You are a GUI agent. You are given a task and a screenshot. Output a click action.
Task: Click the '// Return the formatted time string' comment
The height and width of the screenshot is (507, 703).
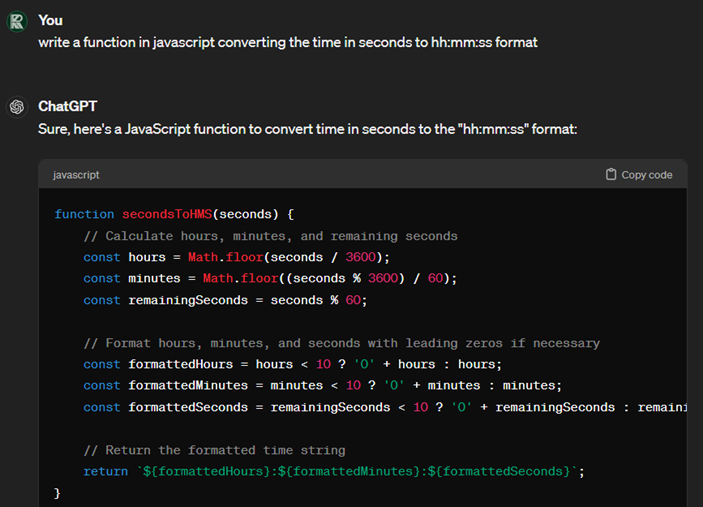(x=214, y=450)
